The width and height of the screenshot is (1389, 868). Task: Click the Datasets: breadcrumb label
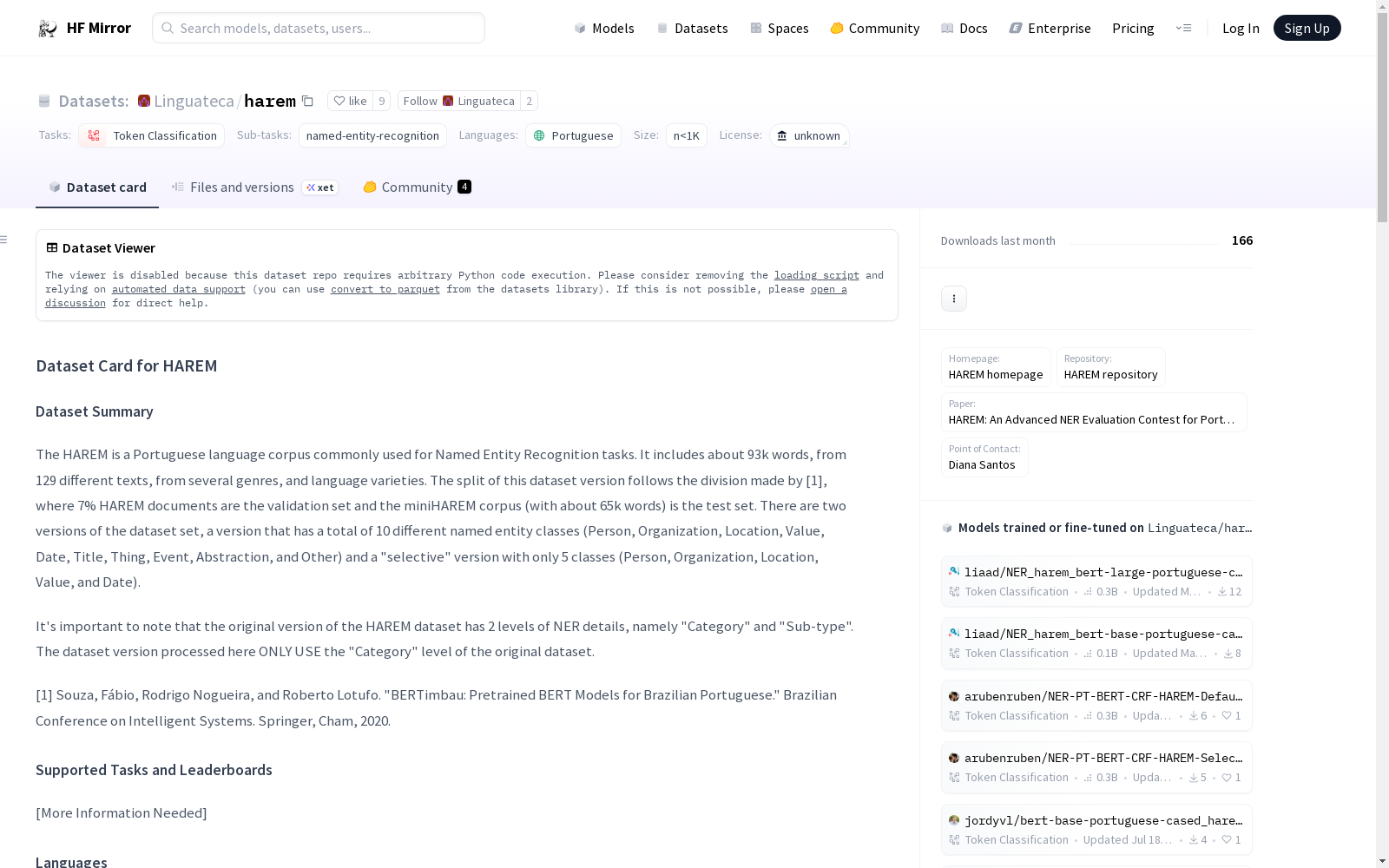click(94, 101)
